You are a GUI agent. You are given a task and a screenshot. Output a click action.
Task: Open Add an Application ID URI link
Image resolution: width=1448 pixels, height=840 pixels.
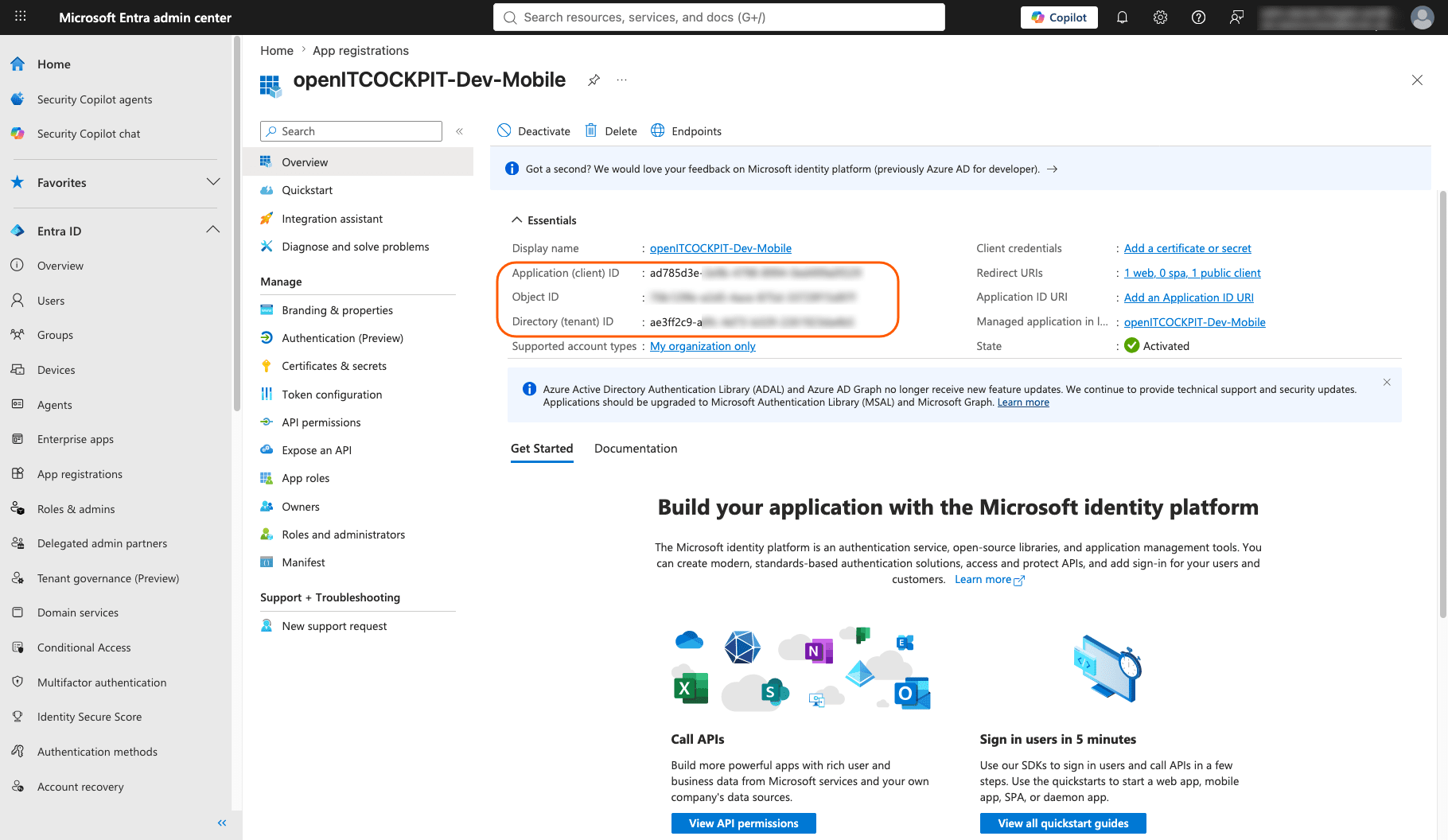coord(1189,297)
